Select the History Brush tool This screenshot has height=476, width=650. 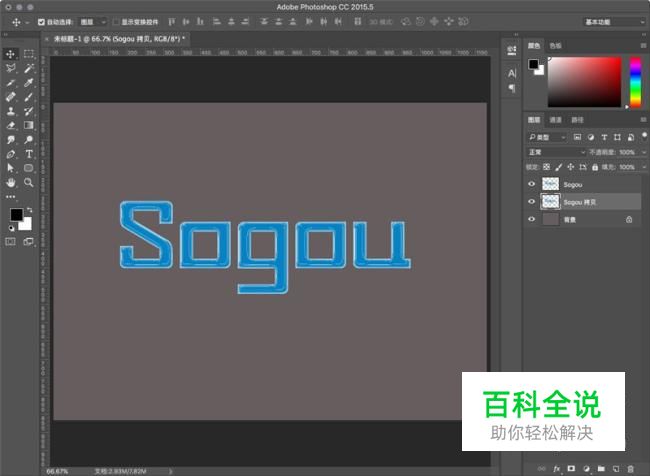[x=29, y=111]
